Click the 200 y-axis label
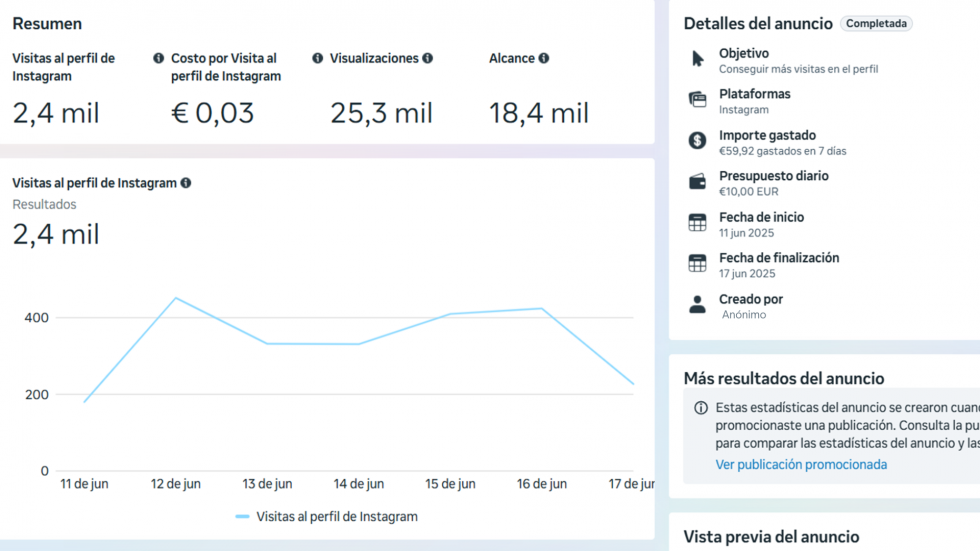 point(36,395)
